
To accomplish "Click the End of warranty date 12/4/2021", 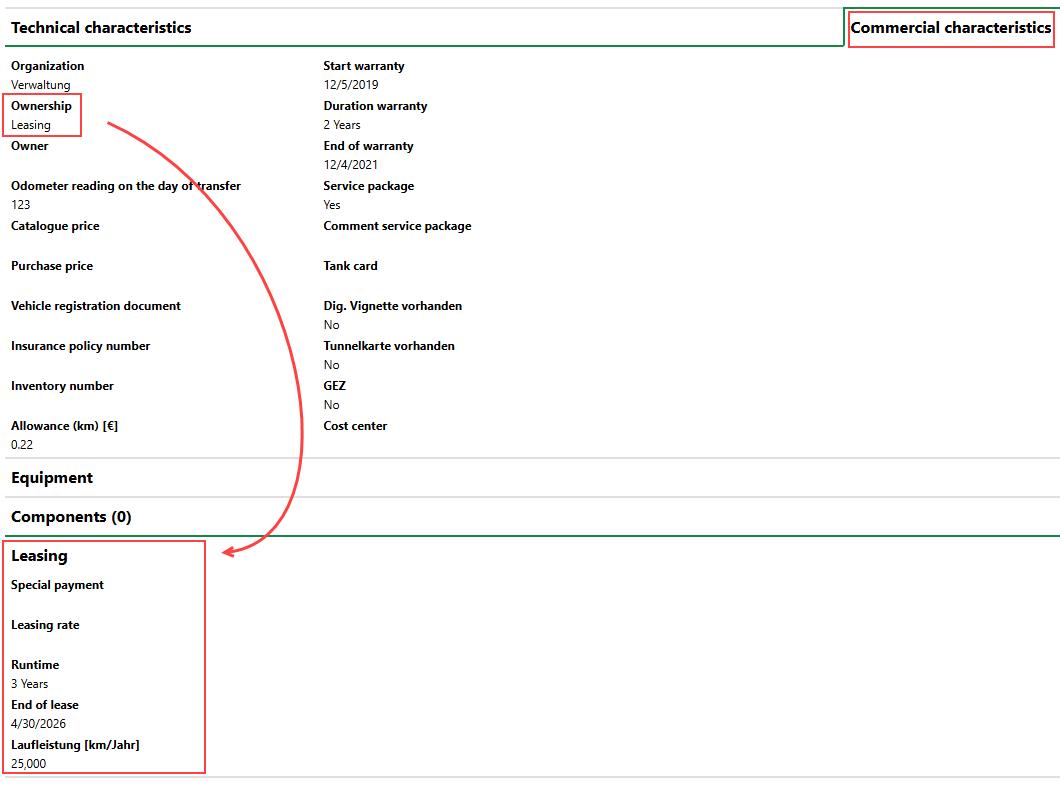I will click(x=351, y=165).
